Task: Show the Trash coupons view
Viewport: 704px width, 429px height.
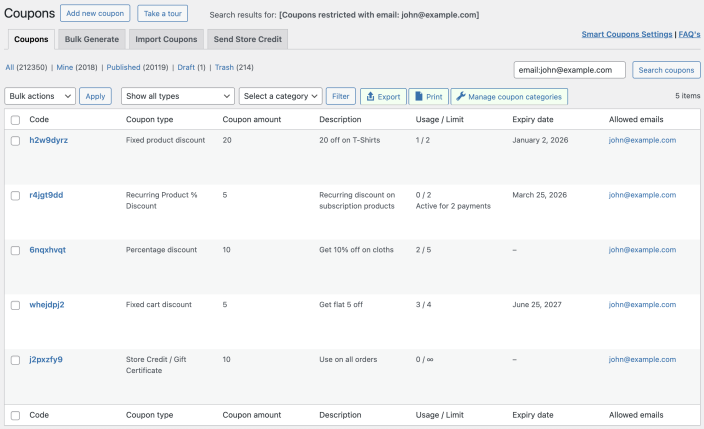Action: point(224,68)
